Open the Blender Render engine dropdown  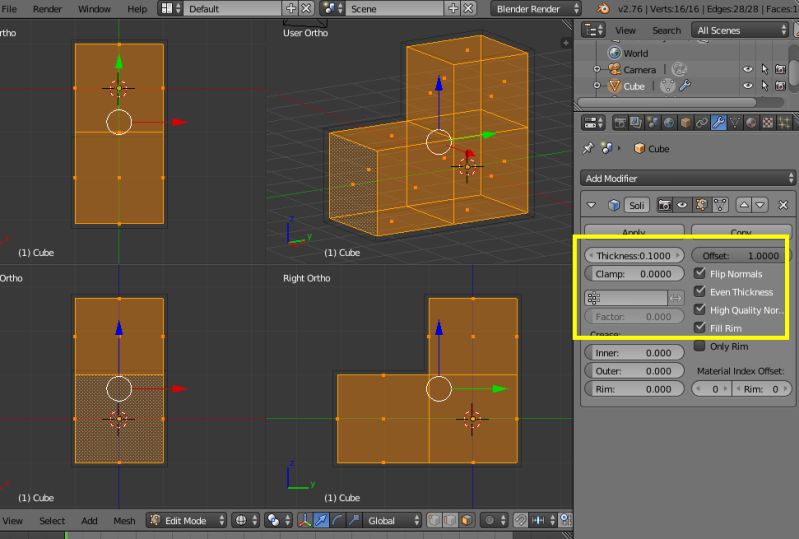pos(536,9)
